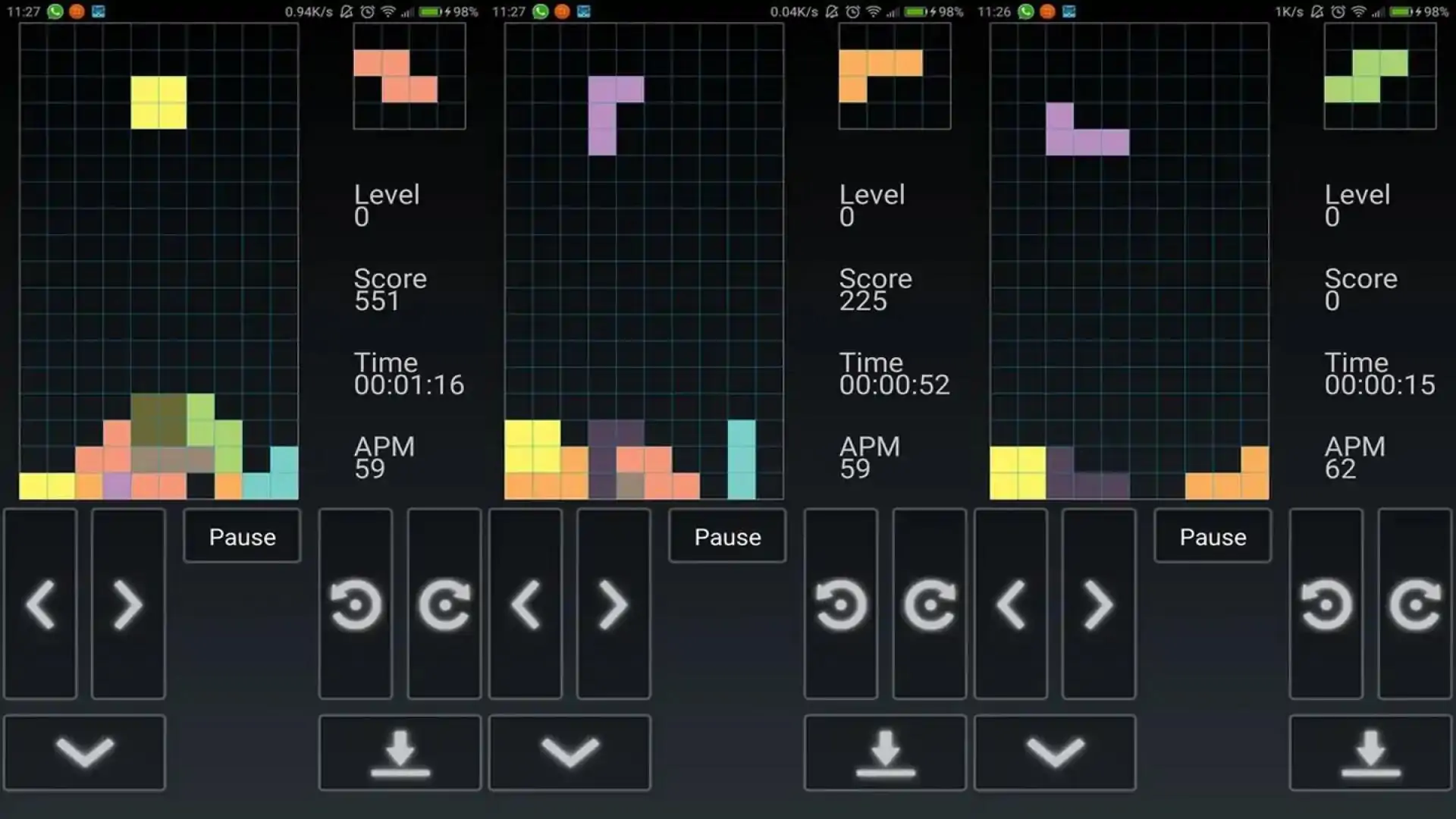Select the 'APM 59' readout below Time 00:00:52

pyautogui.click(x=869, y=457)
